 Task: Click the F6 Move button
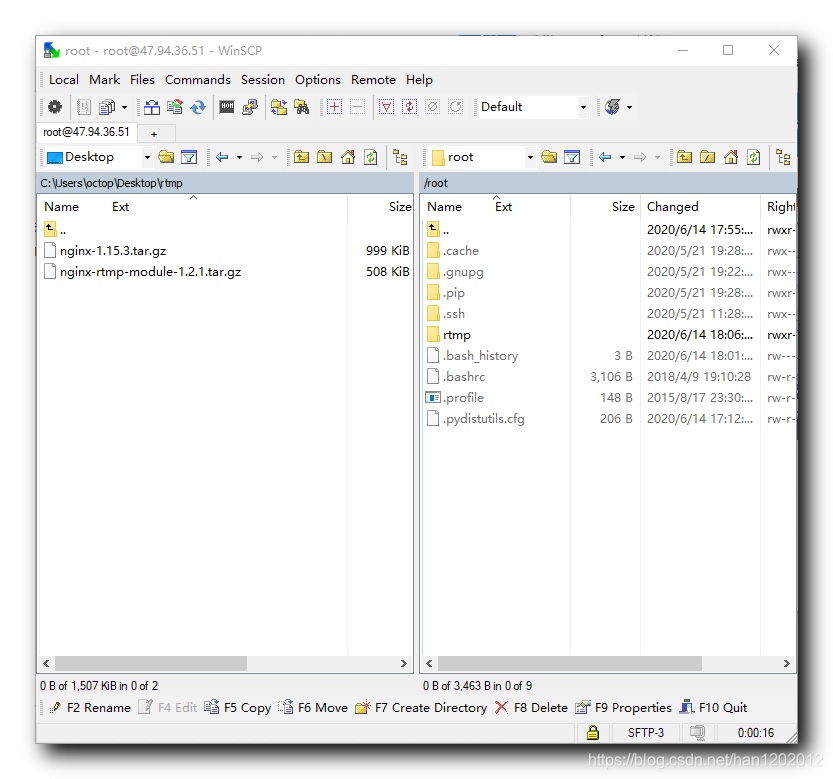point(313,708)
